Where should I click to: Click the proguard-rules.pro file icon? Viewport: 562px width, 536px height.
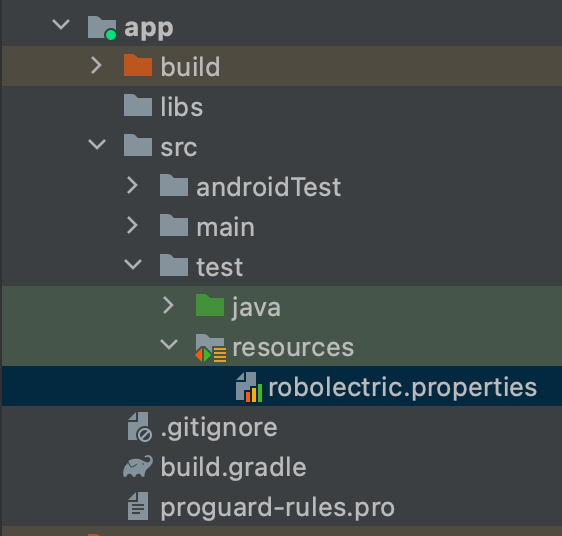pos(138,506)
